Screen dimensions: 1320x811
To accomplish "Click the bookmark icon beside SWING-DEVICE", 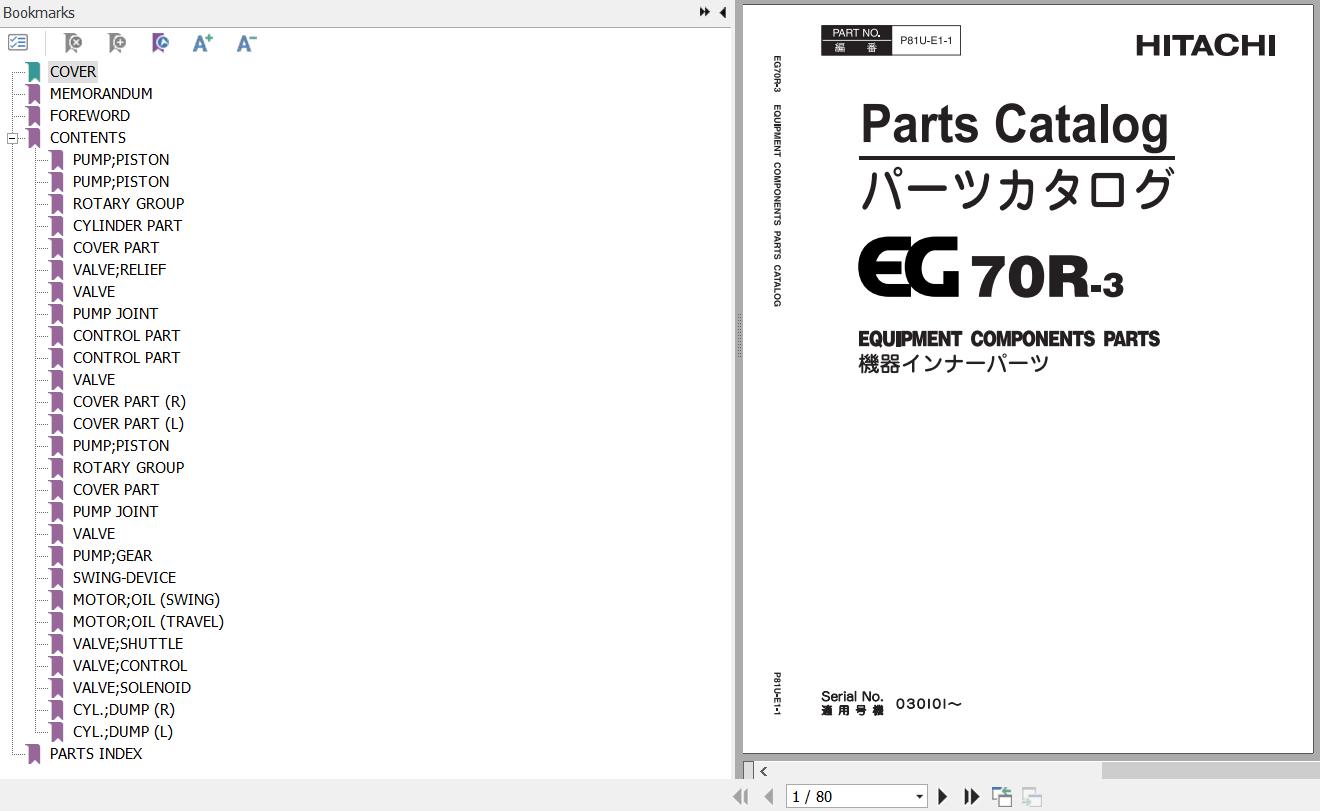I will tap(57, 578).
